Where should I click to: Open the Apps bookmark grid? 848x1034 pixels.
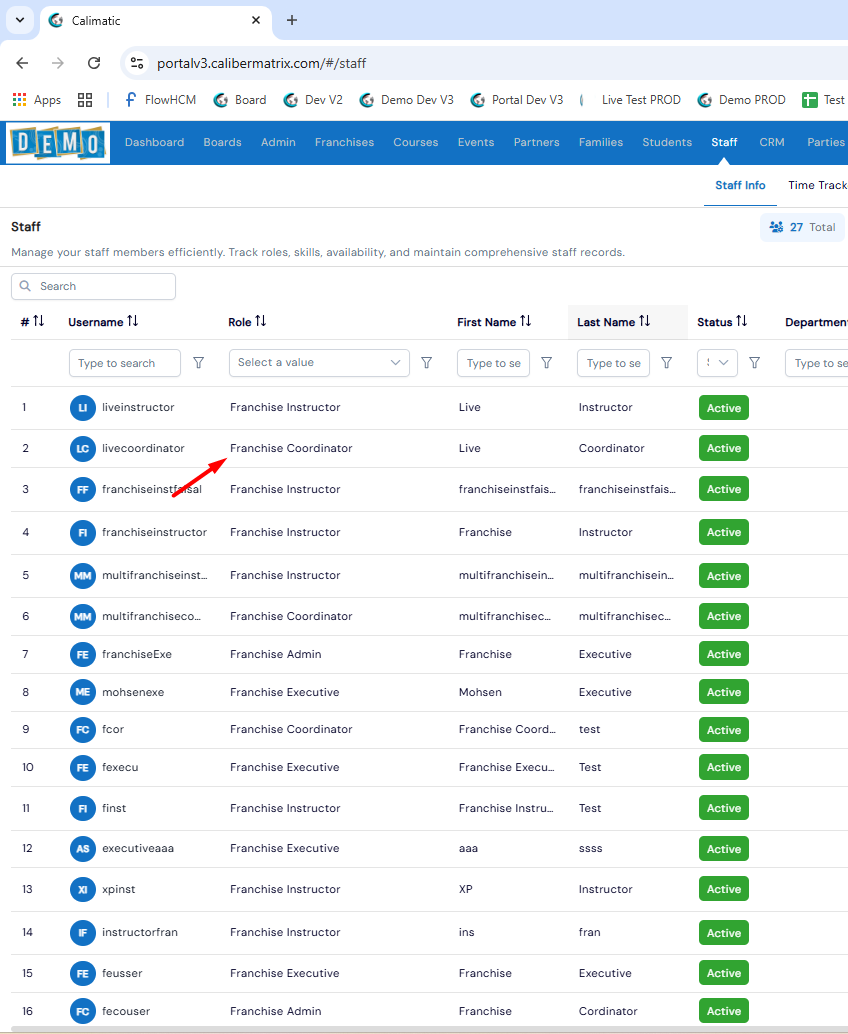click(37, 100)
